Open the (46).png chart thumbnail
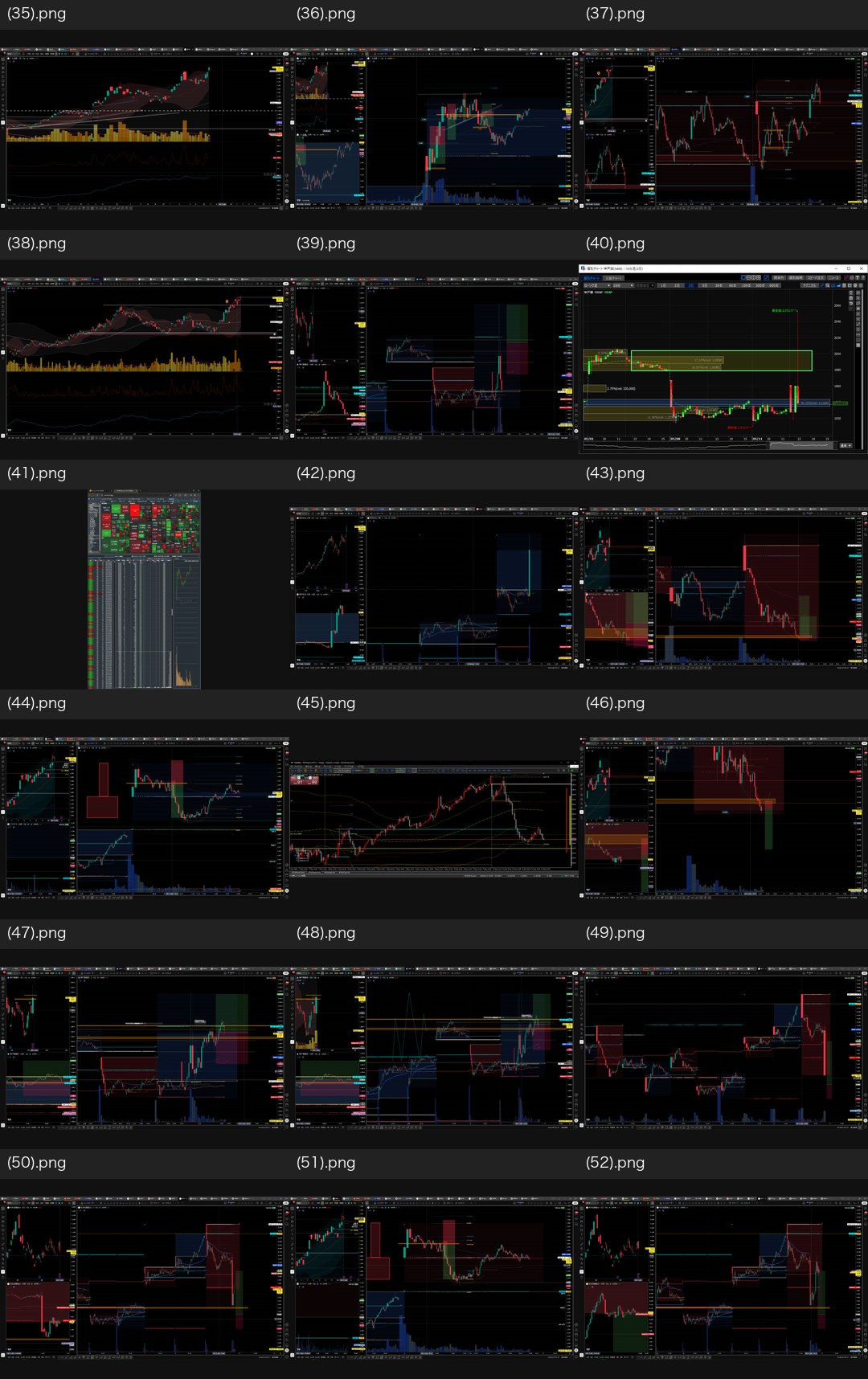 coord(723,818)
